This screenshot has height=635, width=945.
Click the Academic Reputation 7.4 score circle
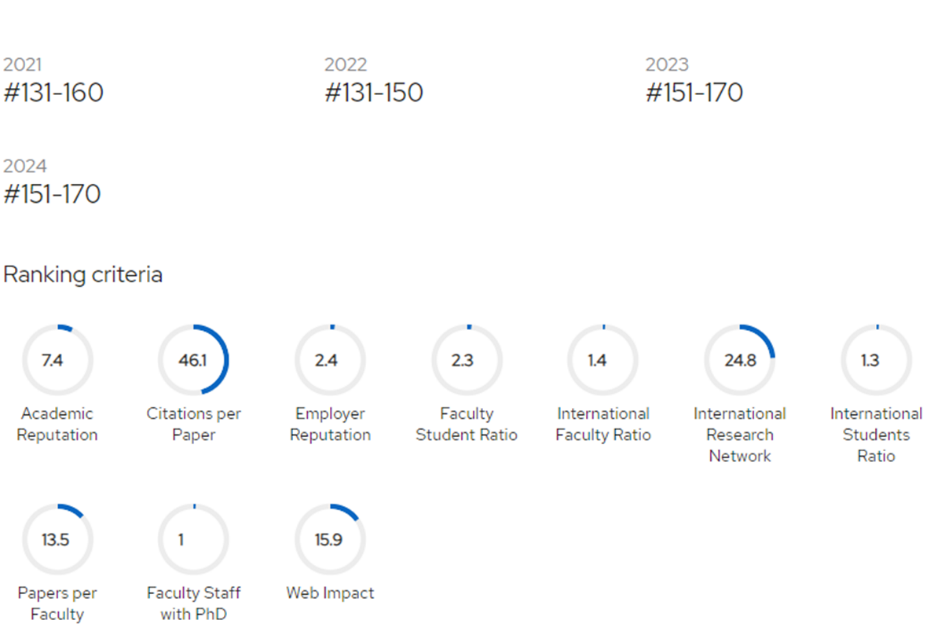coord(57,360)
